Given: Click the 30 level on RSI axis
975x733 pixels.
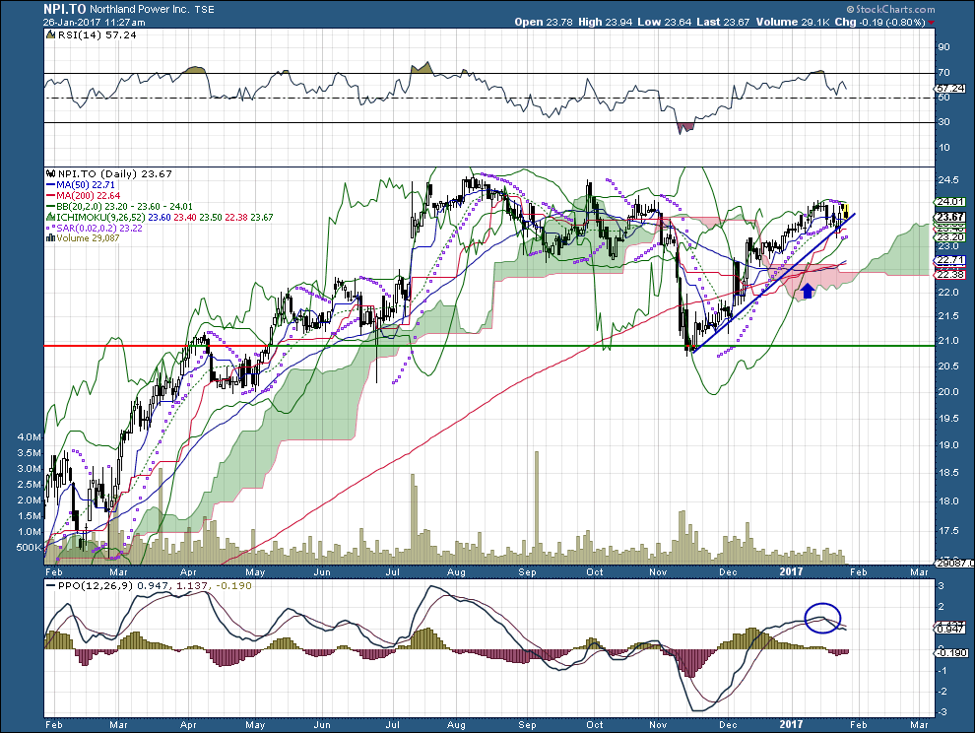Looking at the screenshot, I should 944,122.
